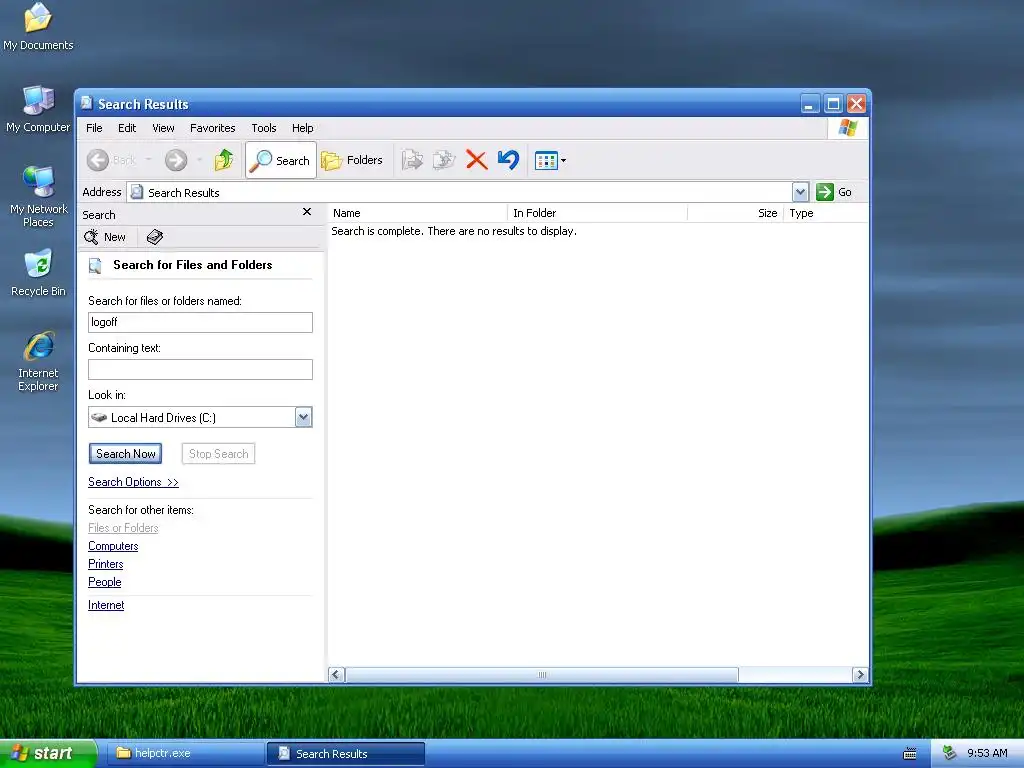Screen dimensions: 1024x768
Task: Sort results by Type column
Action: point(825,213)
